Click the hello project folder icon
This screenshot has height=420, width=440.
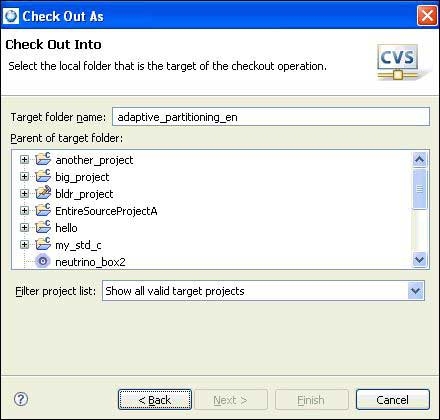point(43,227)
